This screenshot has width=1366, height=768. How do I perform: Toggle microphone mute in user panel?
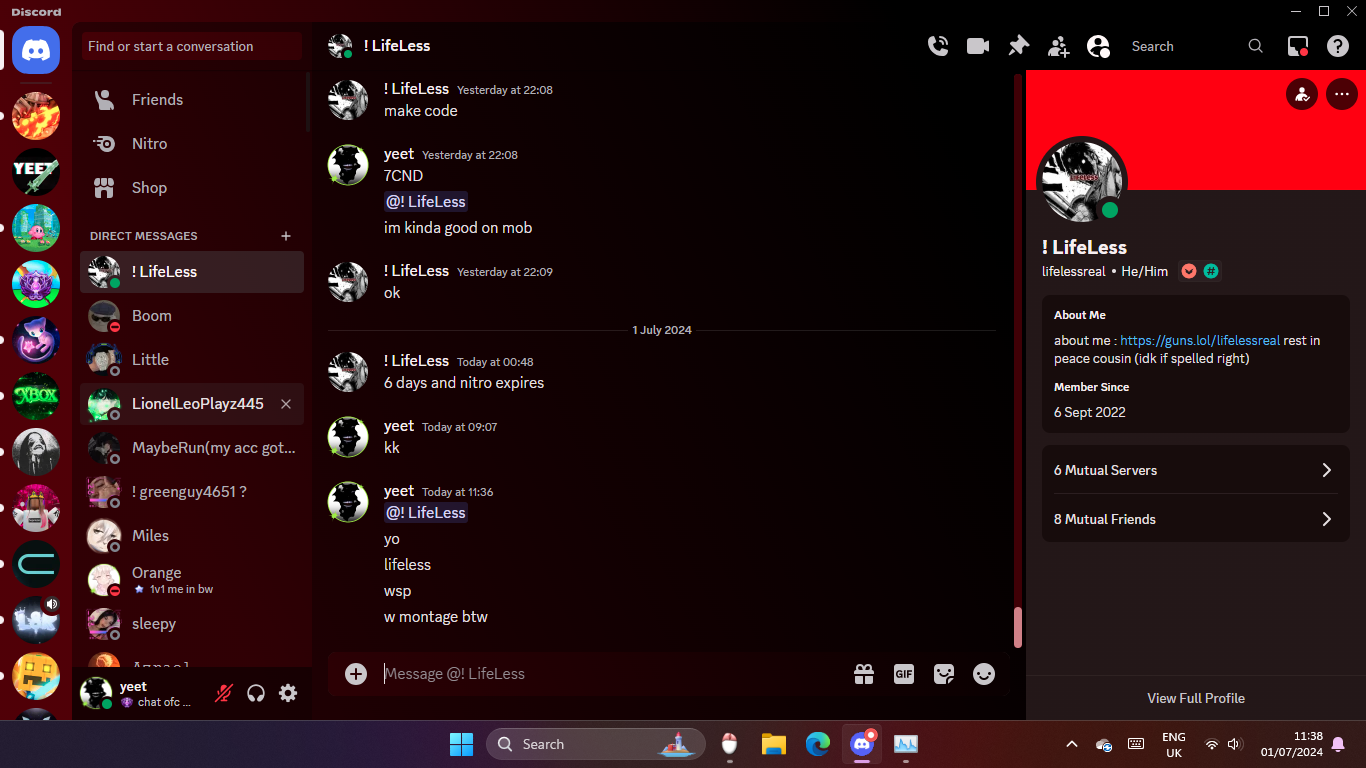tap(224, 693)
